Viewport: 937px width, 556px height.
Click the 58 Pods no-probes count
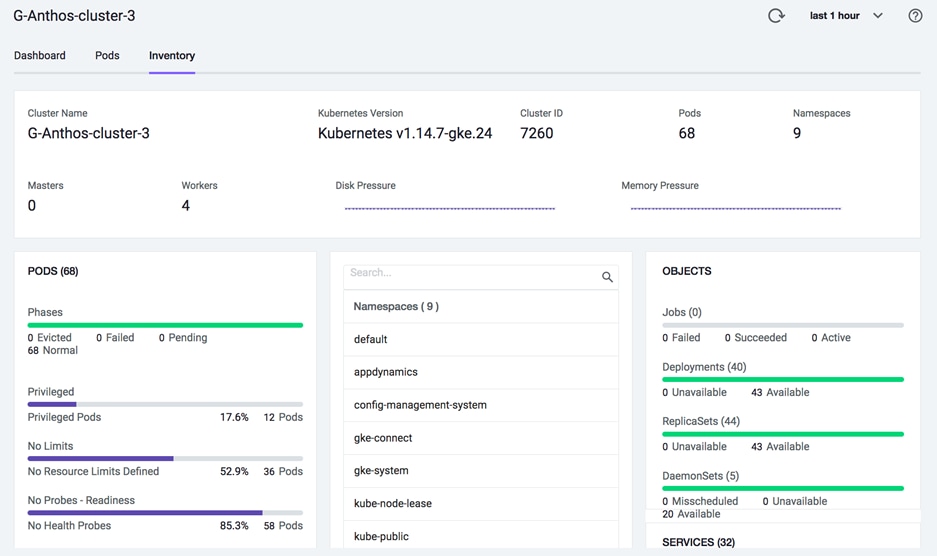point(283,526)
